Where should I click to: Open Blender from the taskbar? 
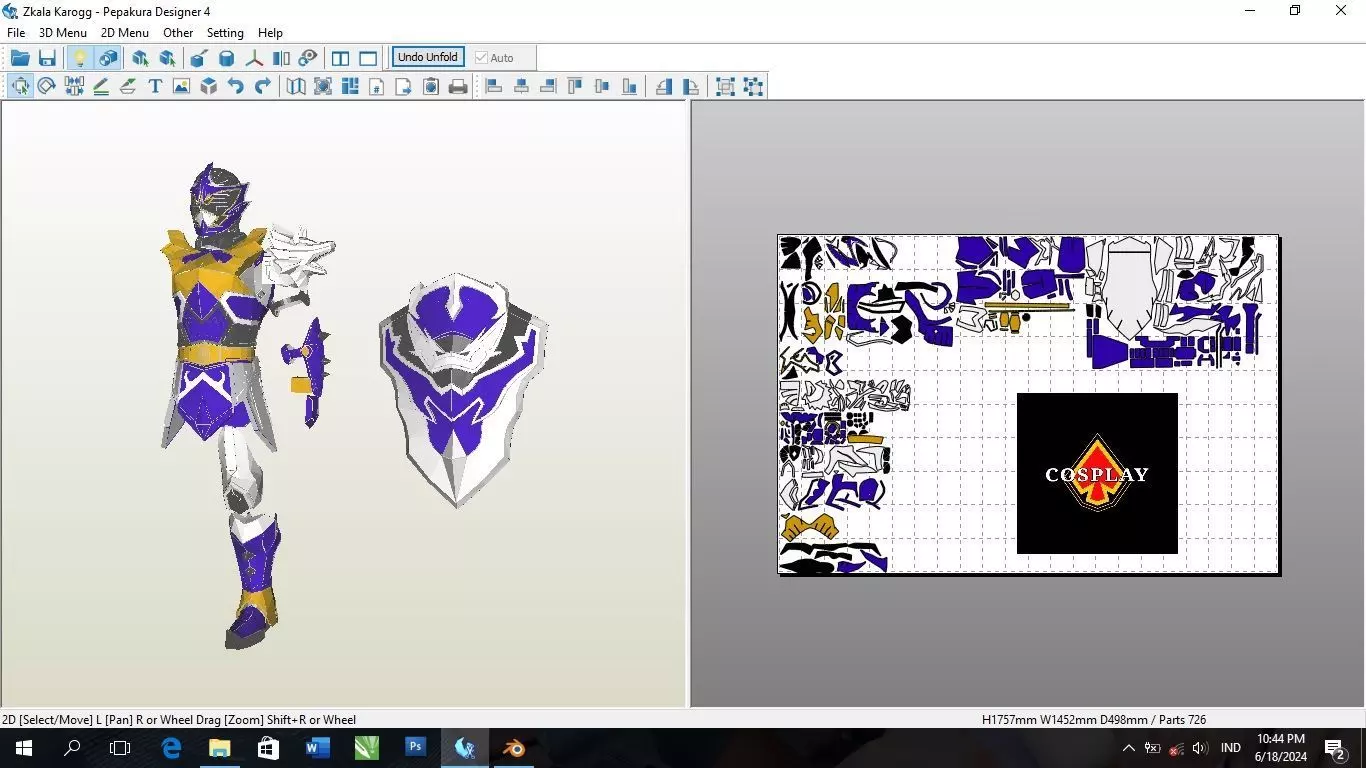click(513, 748)
